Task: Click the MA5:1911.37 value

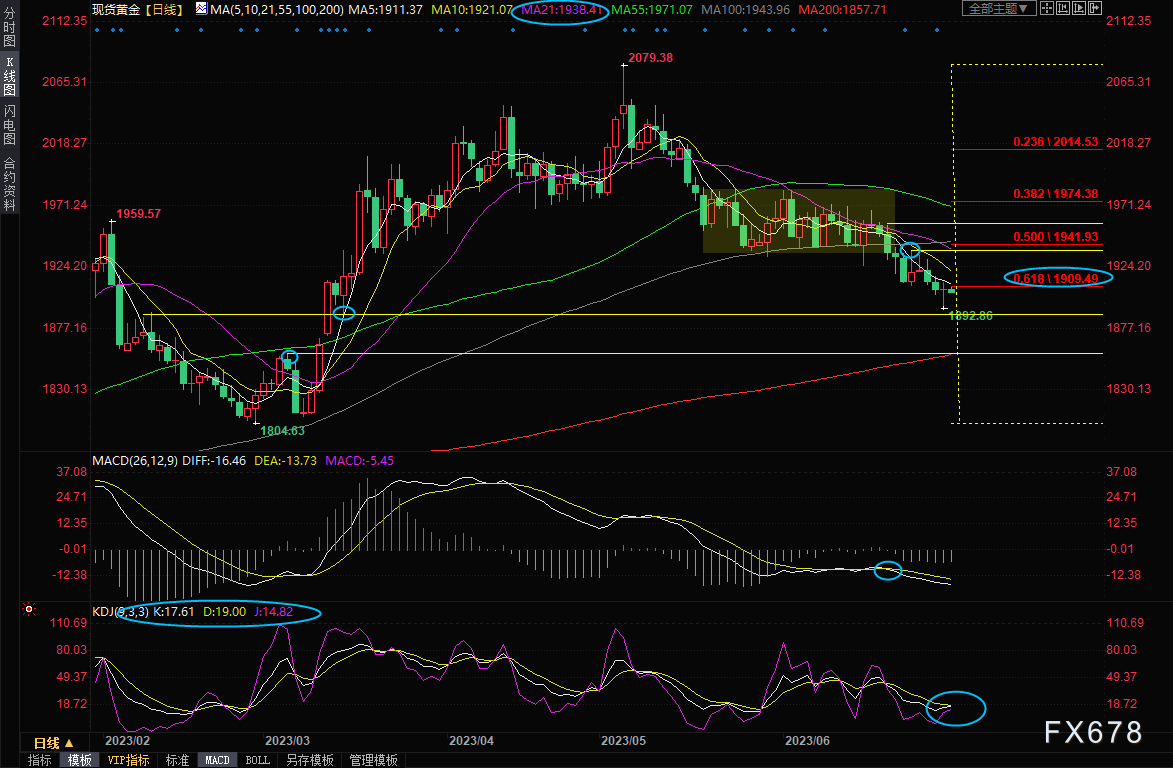Action: [385, 10]
